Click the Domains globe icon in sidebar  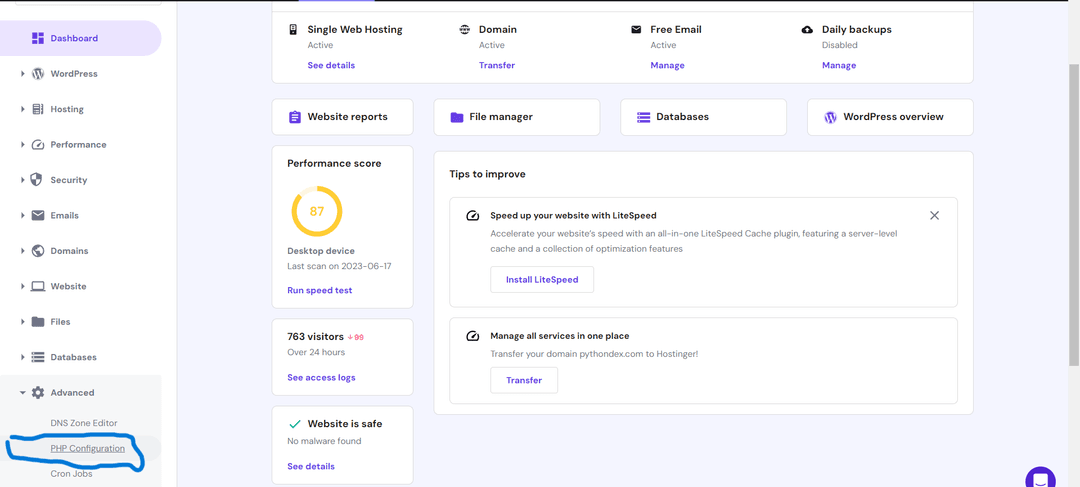point(38,251)
